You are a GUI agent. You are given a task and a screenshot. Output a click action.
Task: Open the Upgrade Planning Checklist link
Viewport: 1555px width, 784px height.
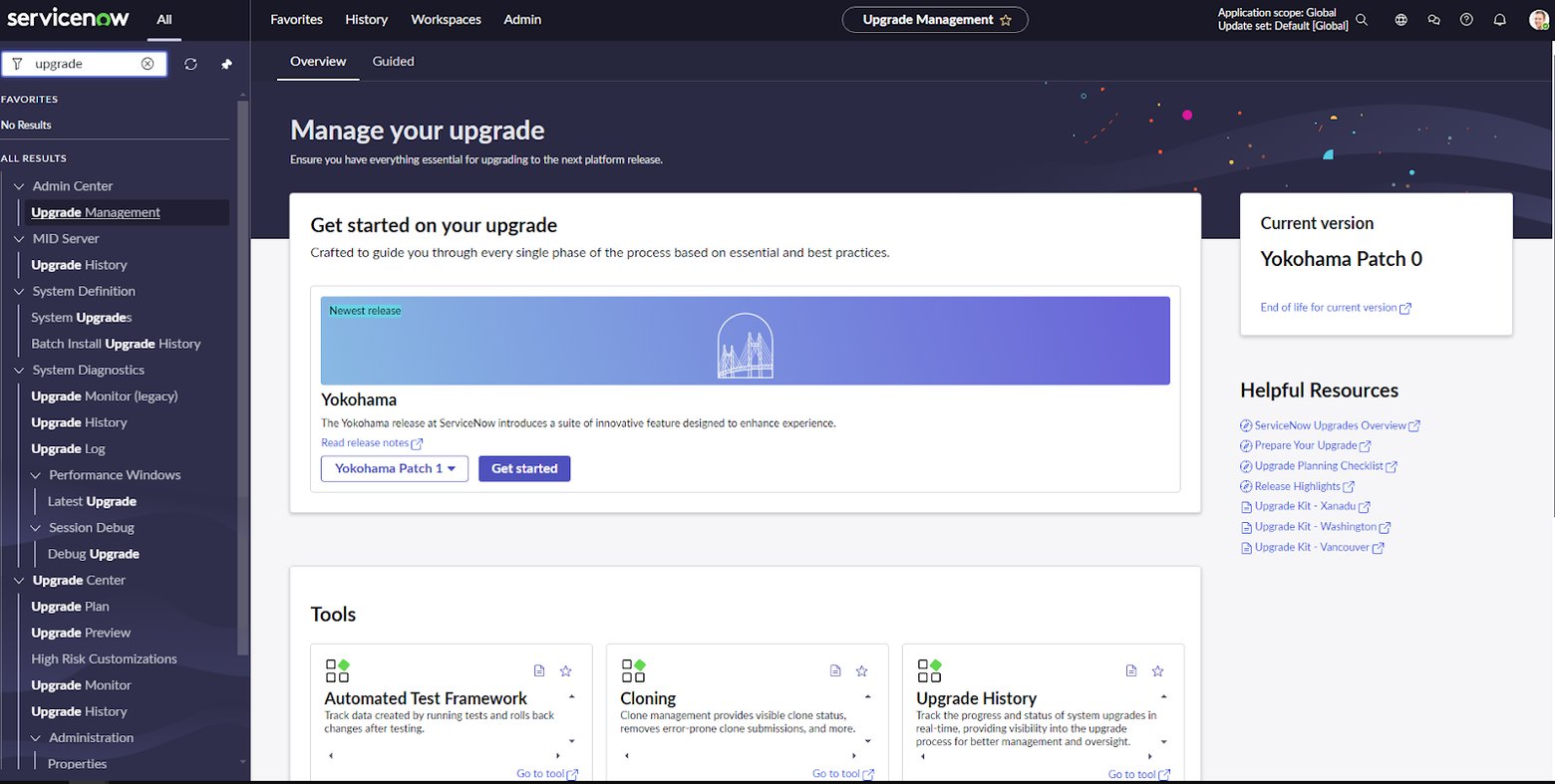1318,465
